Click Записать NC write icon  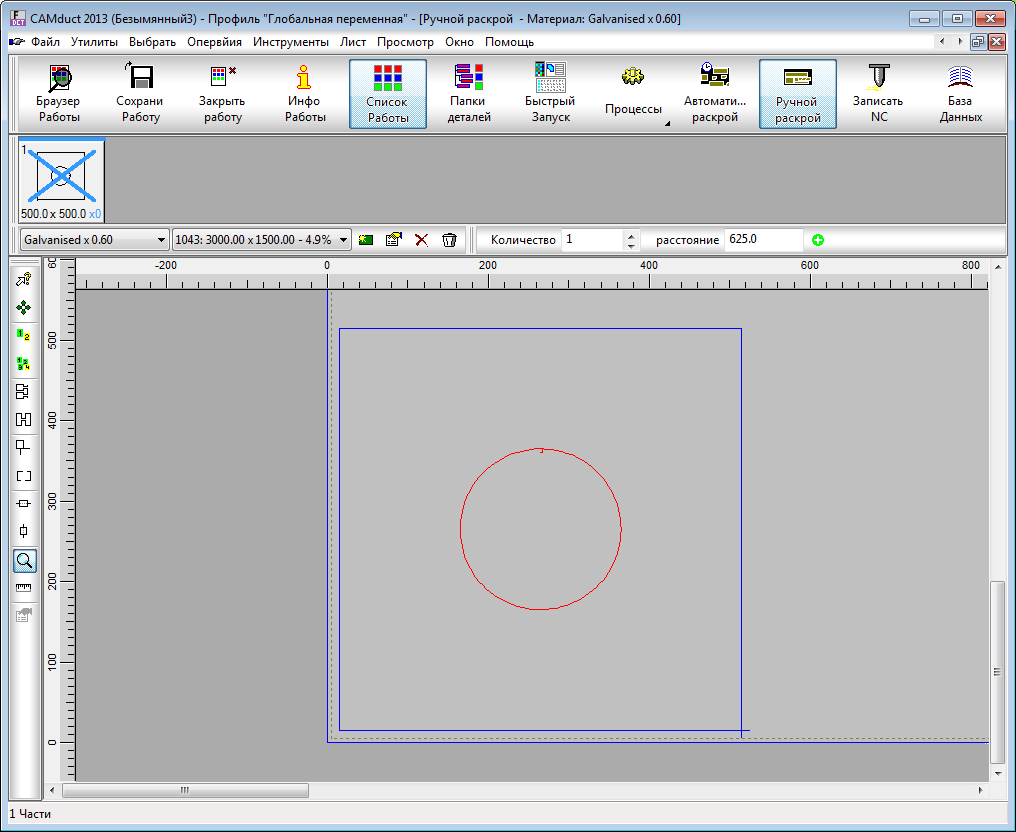pos(879,94)
